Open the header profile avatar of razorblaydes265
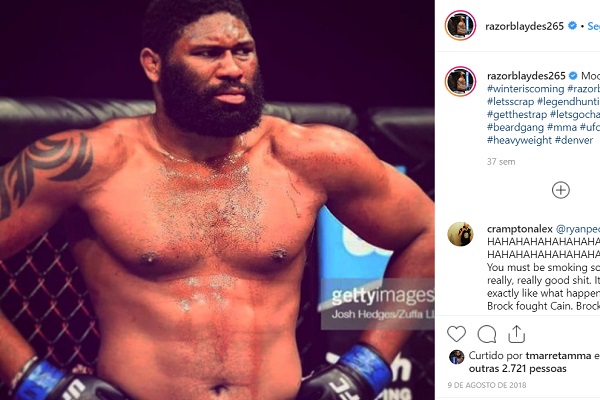Screen dimensions: 600x400 tap(460, 26)
